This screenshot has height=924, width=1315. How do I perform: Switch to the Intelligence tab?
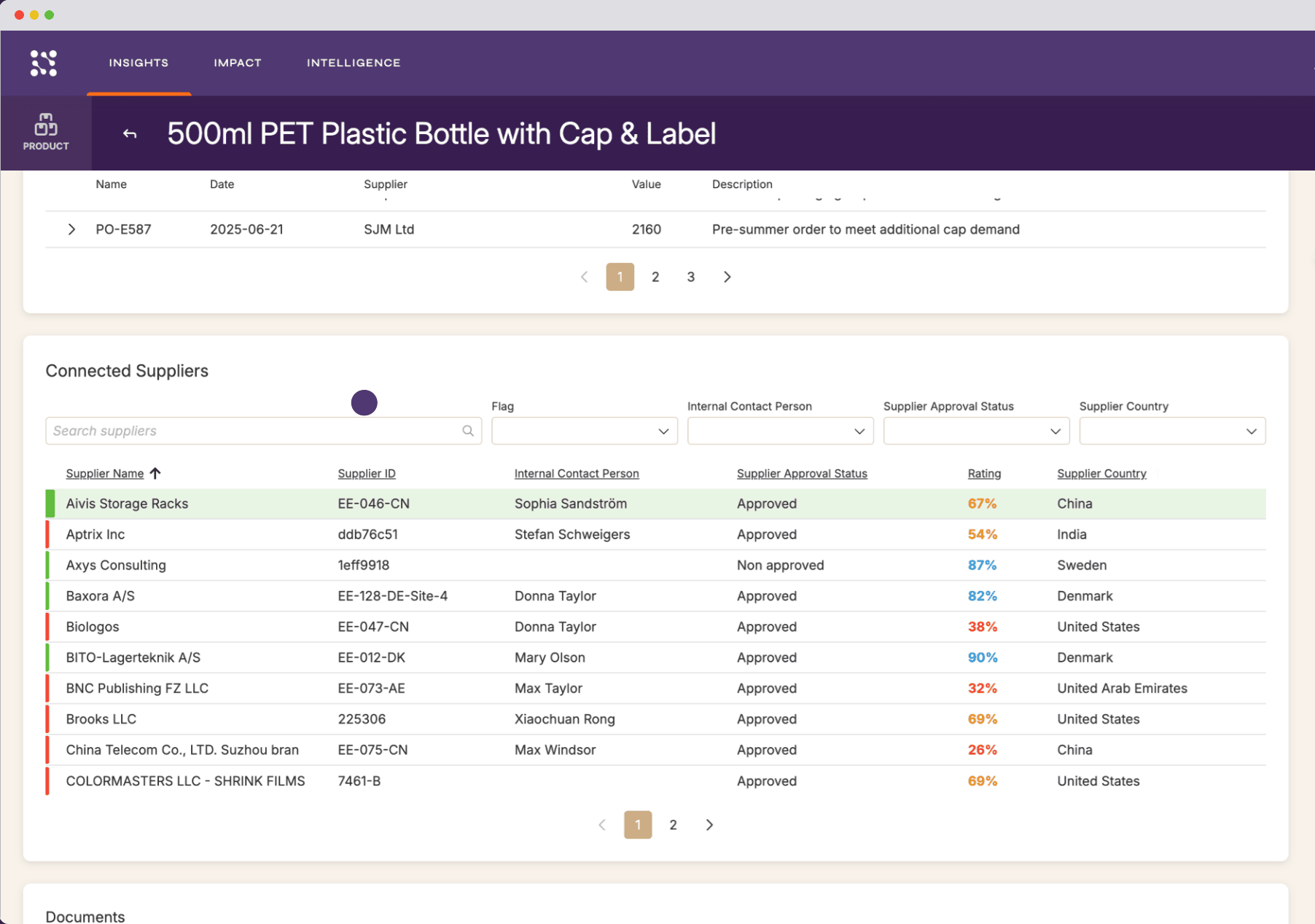pos(354,63)
